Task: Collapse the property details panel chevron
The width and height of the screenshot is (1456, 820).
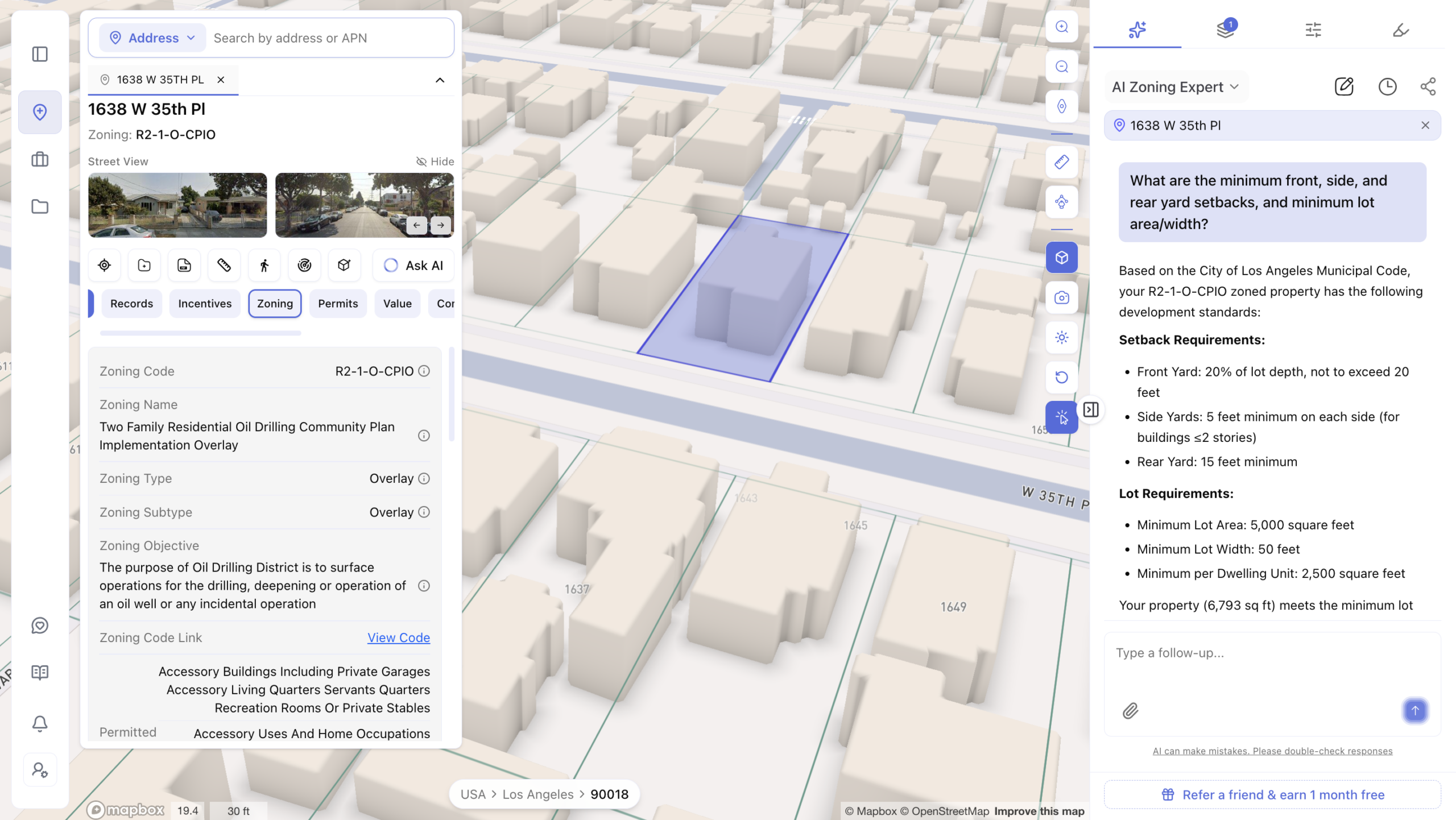Action: (440, 80)
